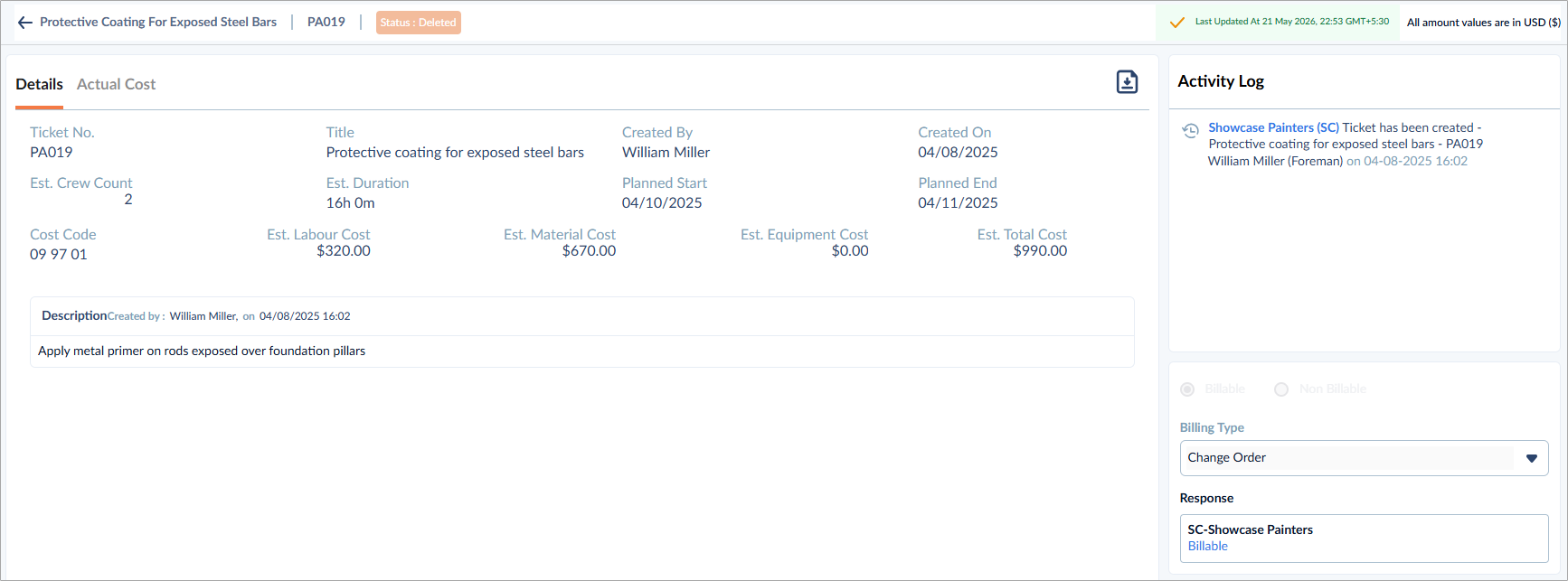This screenshot has width=1568, height=581.
Task: Click the history clock icon in Activity Log
Action: pos(1191,131)
